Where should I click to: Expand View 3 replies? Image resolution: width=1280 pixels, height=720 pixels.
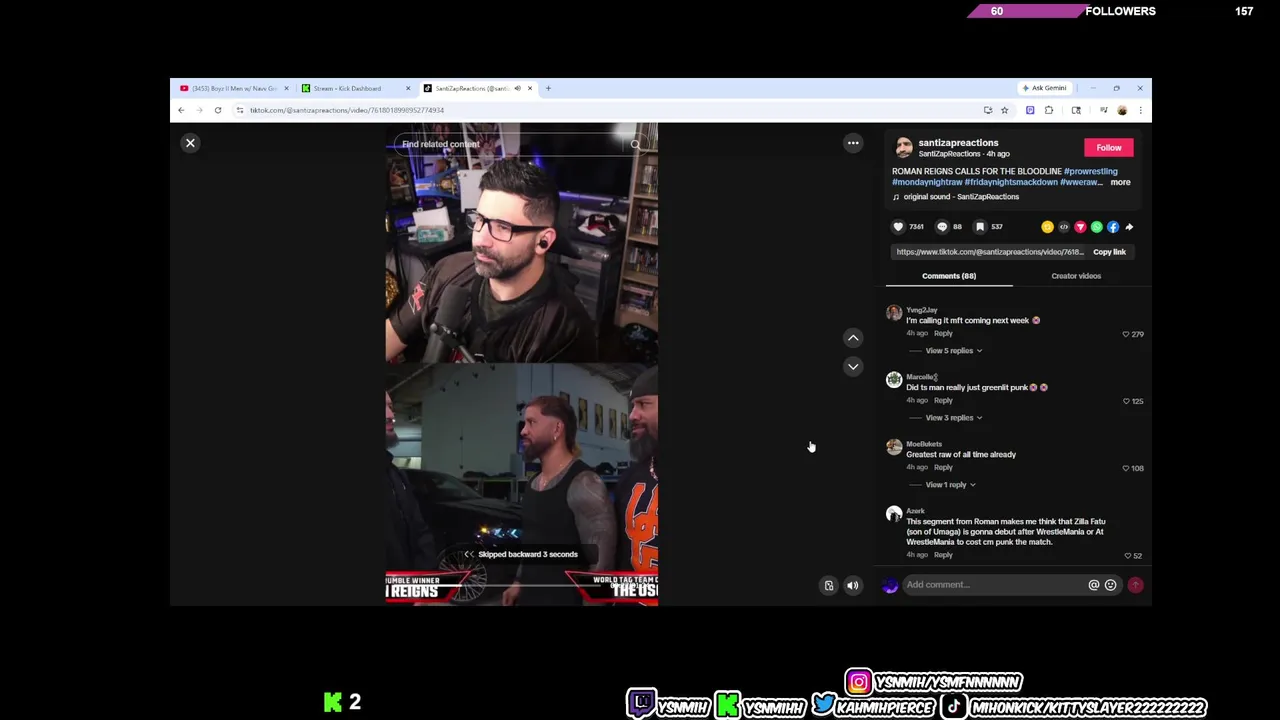[x=953, y=418]
